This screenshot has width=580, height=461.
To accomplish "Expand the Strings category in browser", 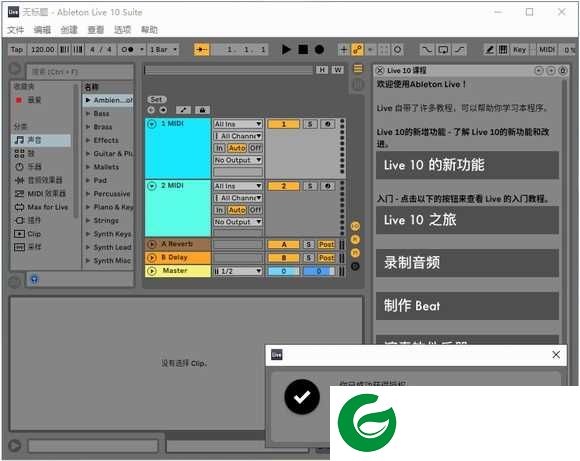I will point(88,221).
